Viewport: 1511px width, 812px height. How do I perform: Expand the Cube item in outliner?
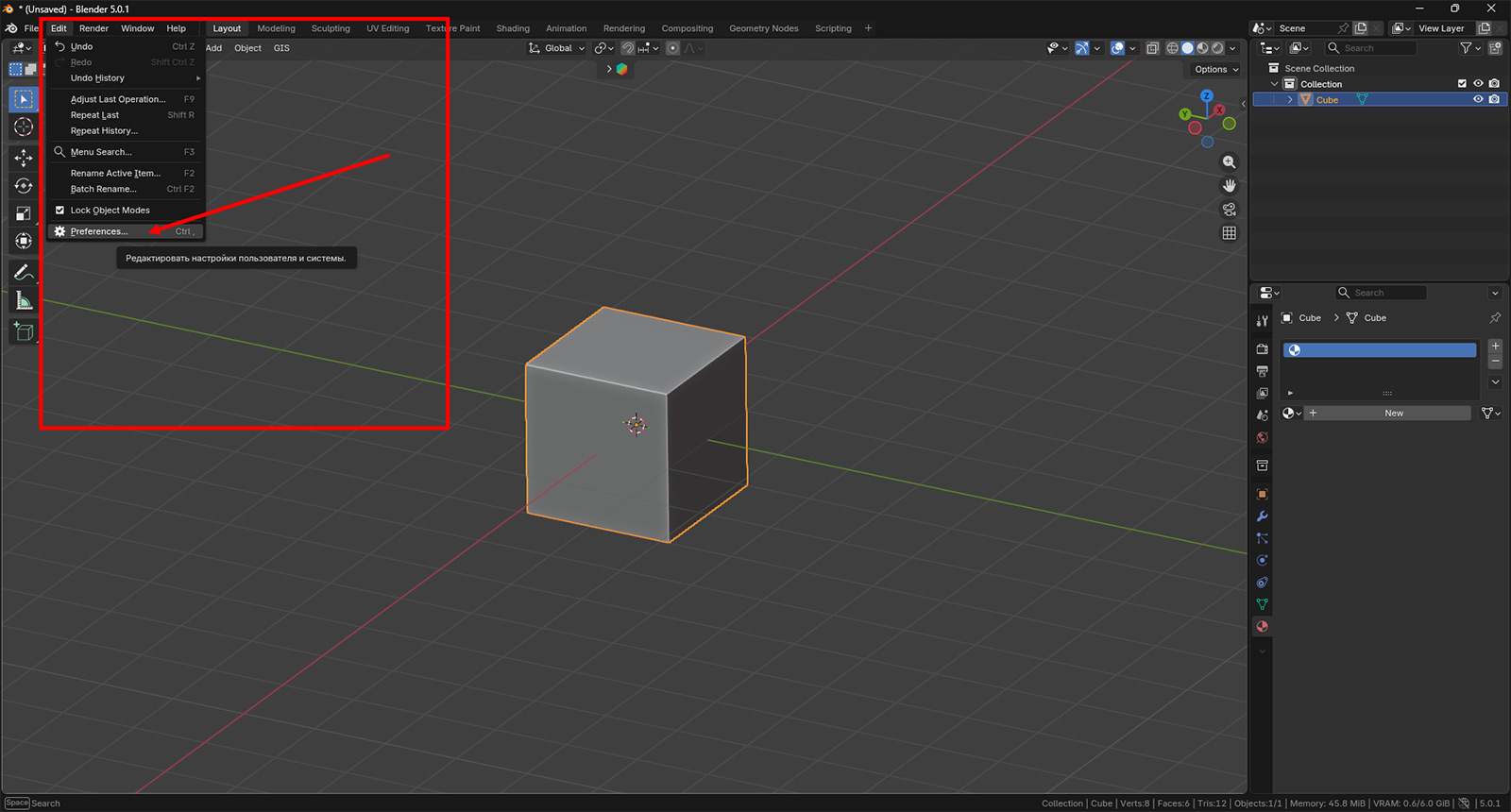pyautogui.click(x=1290, y=100)
